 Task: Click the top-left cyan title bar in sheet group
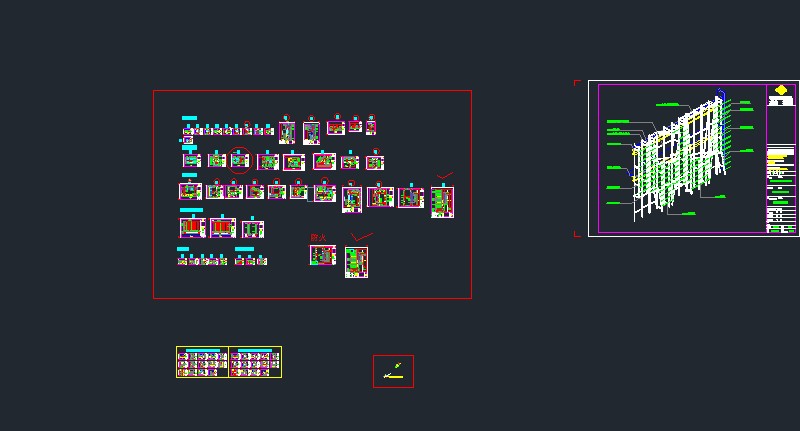(x=189, y=118)
